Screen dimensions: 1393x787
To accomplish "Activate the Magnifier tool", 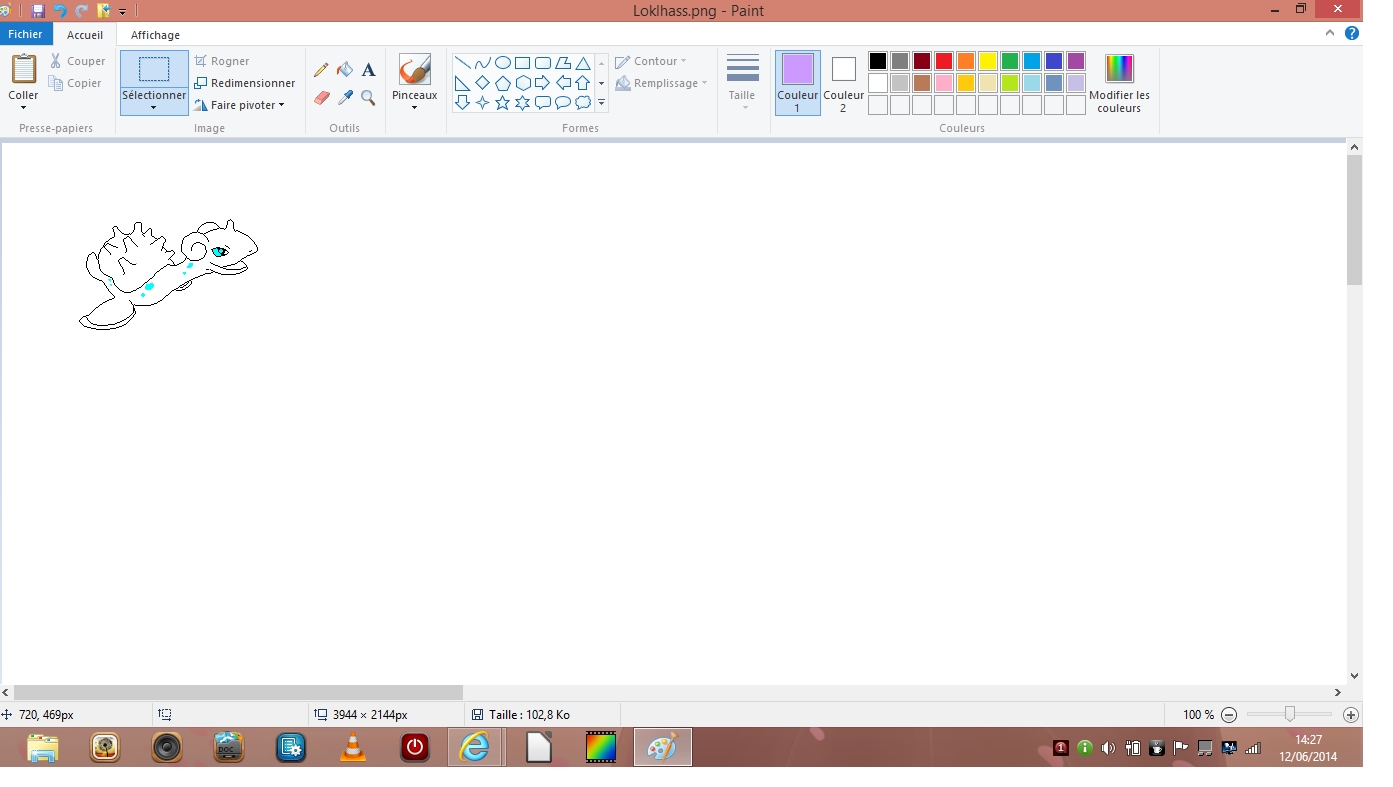I will tap(368, 97).
